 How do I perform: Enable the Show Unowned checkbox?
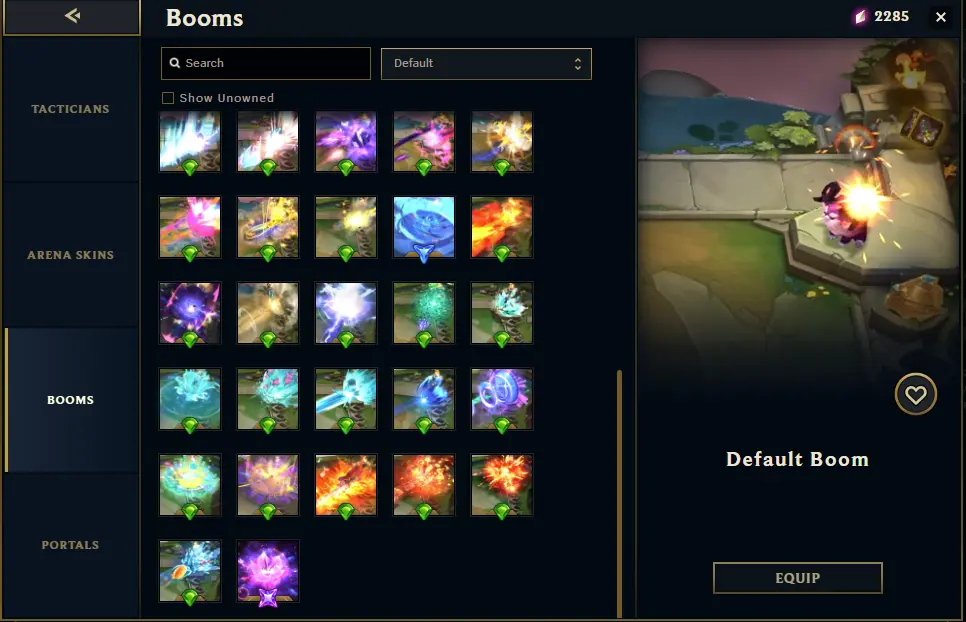[168, 98]
